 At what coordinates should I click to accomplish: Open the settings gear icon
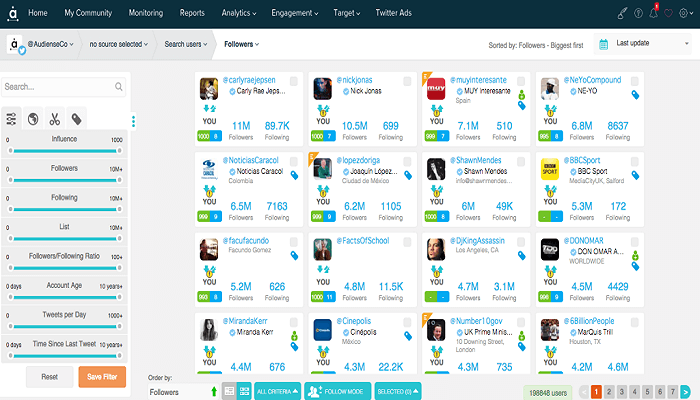click(683, 13)
